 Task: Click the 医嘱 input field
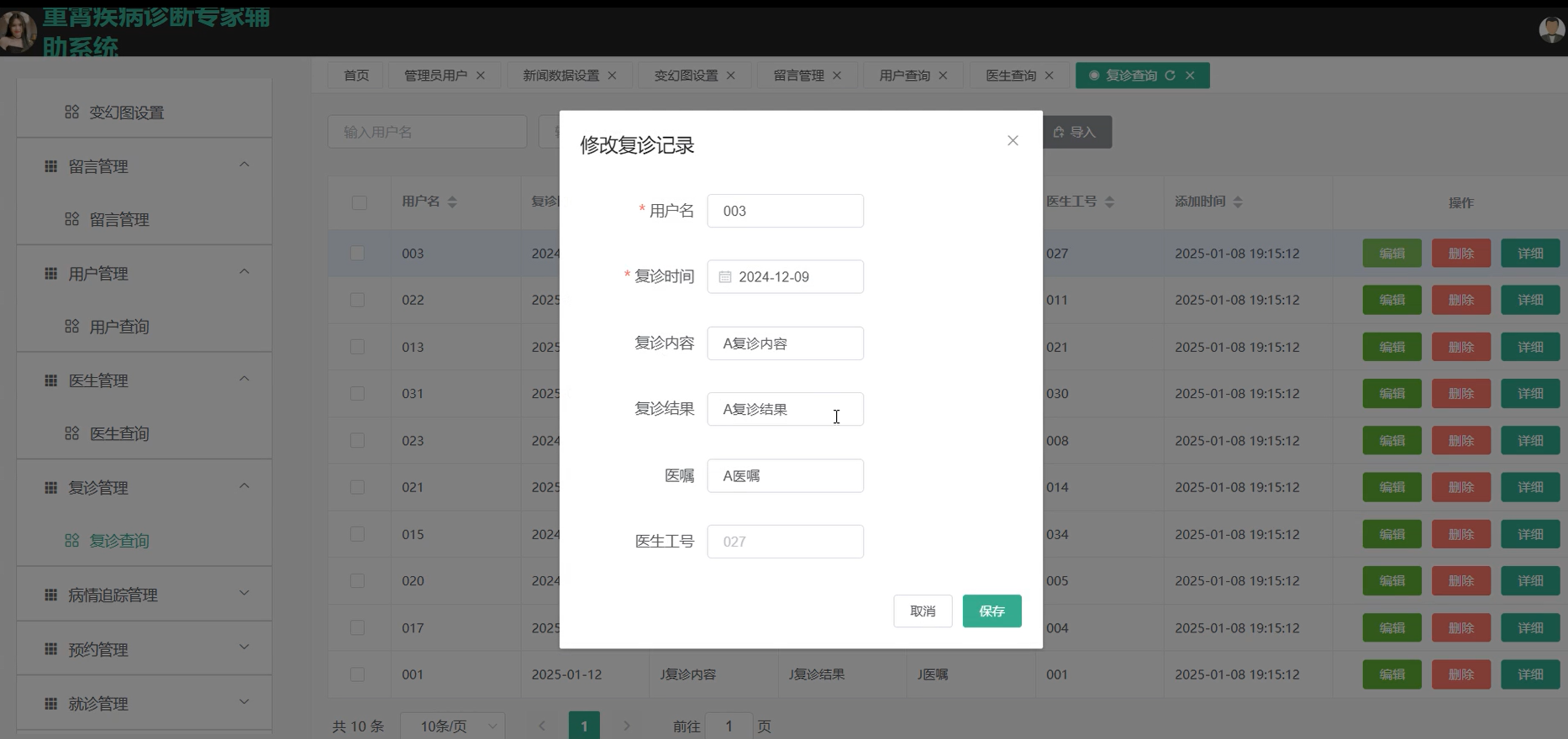785,475
